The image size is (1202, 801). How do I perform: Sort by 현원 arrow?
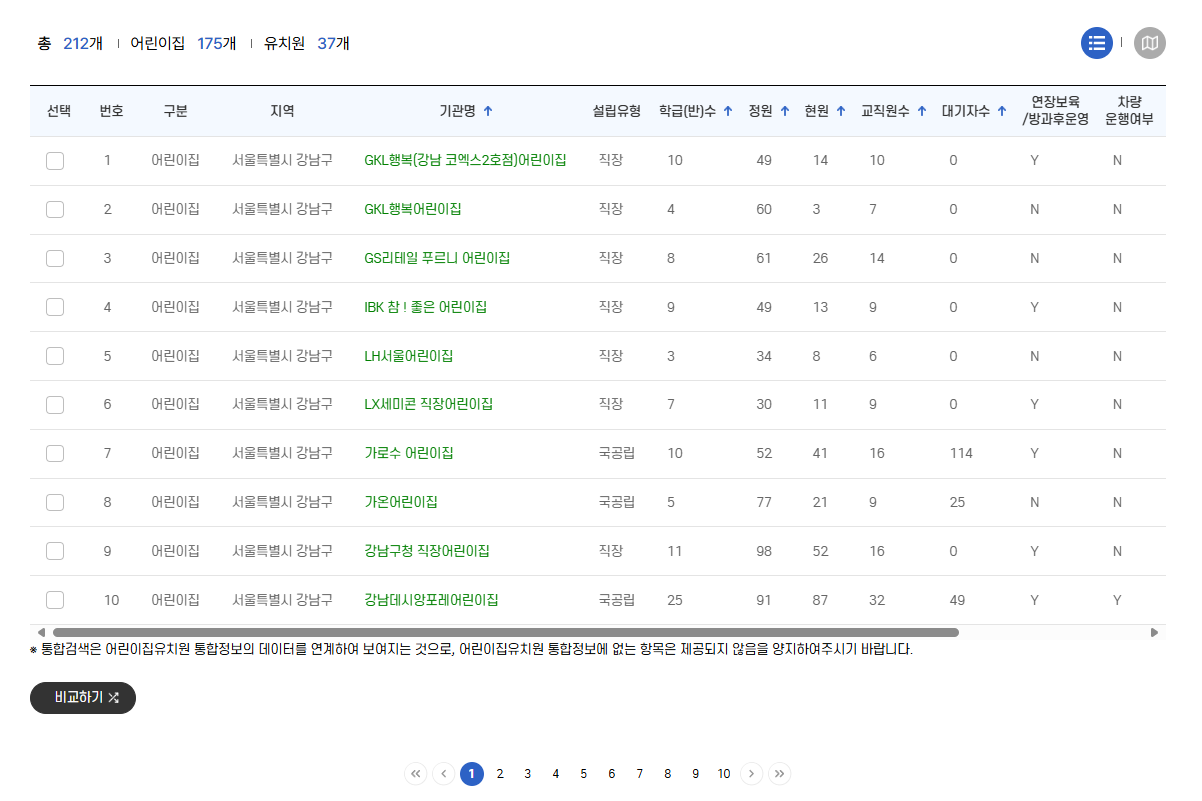[841, 111]
